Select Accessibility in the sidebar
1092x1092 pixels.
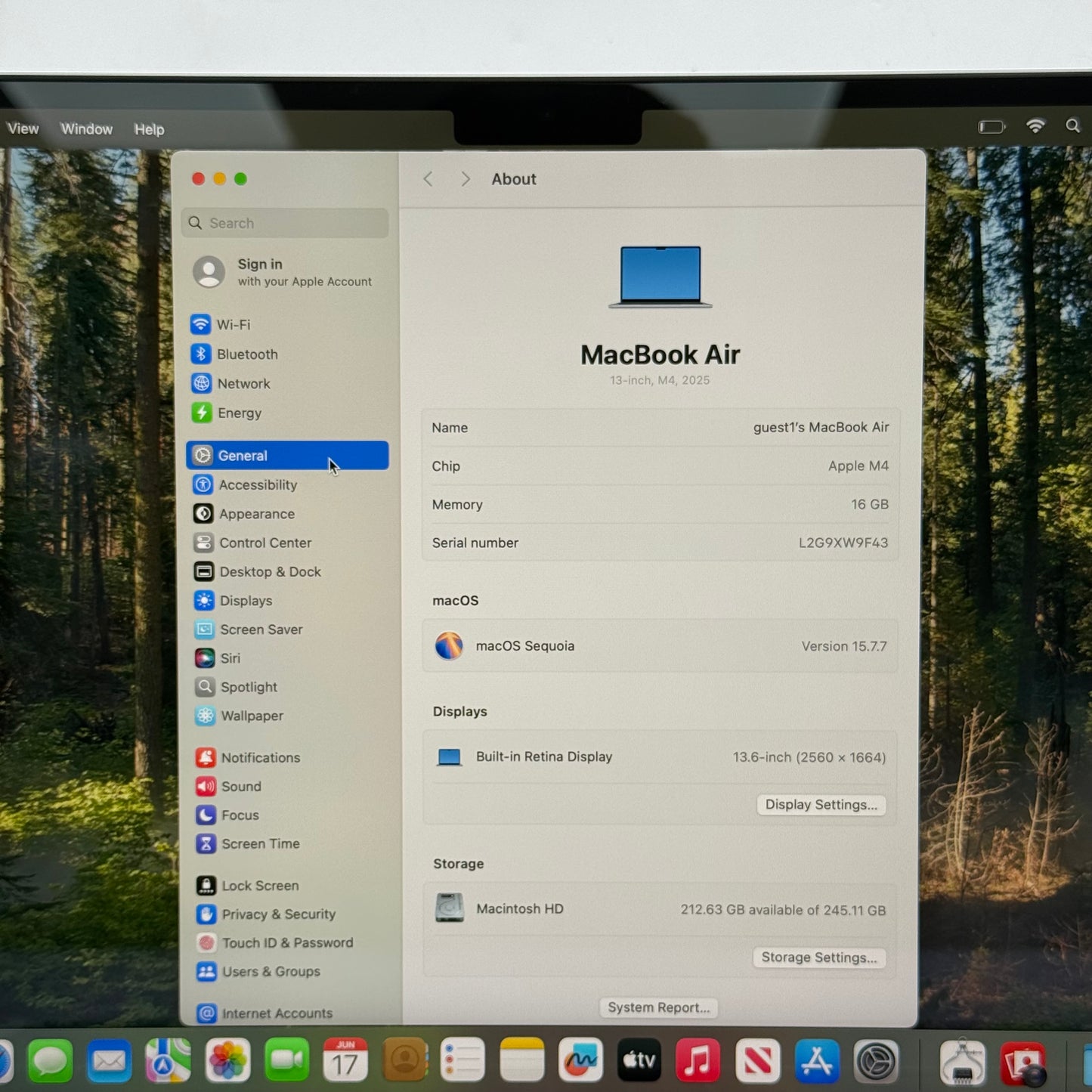pos(245,485)
